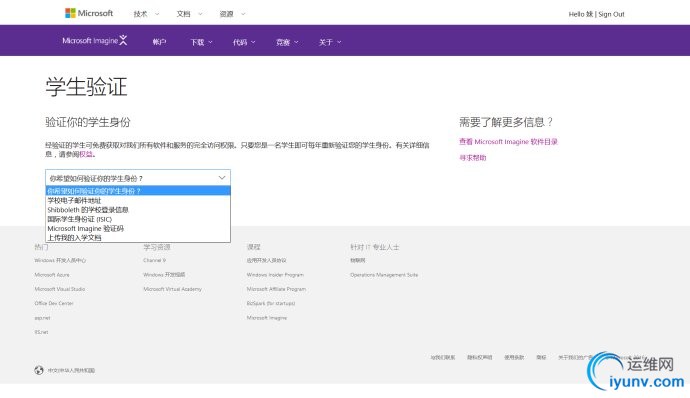Choose Shibboleth 的学校登录信息 option

tap(138, 210)
